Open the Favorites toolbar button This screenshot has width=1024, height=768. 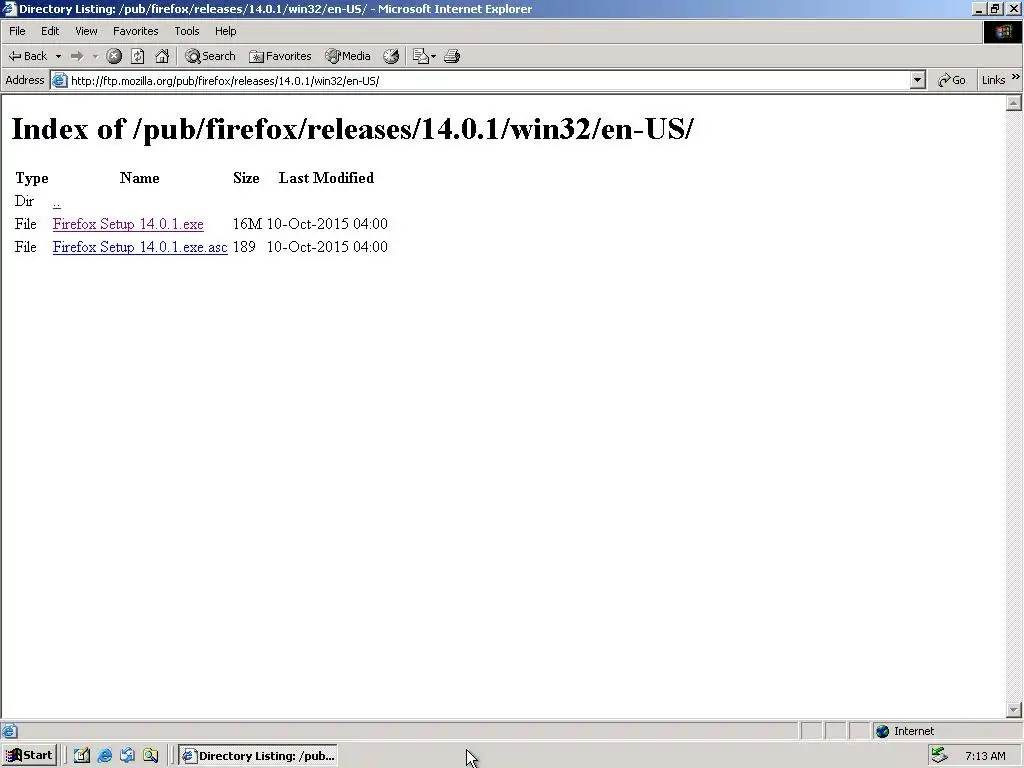pyautogui.click(x=280, y=56)
